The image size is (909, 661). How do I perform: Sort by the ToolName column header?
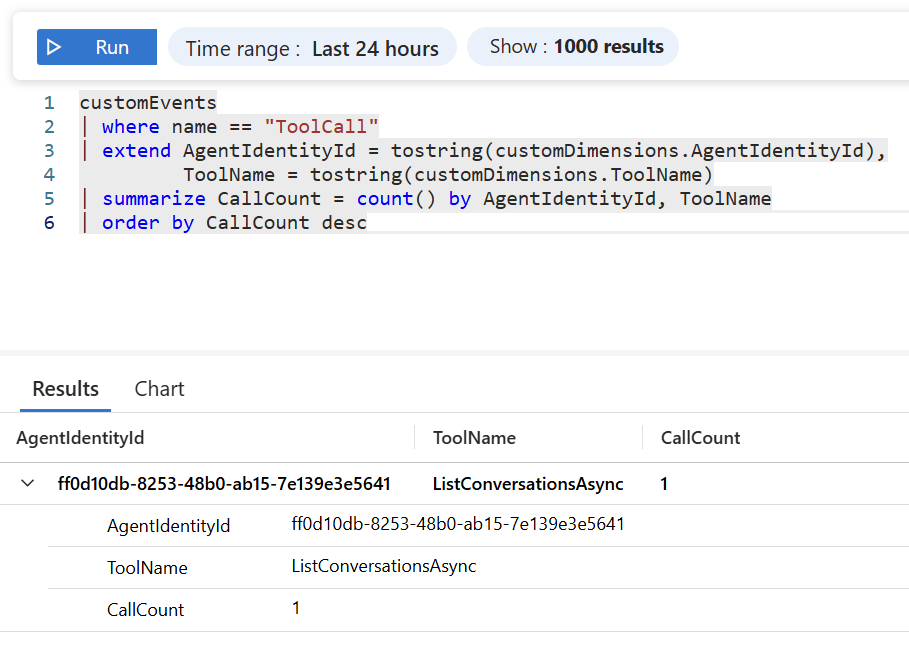pos(477,438)
